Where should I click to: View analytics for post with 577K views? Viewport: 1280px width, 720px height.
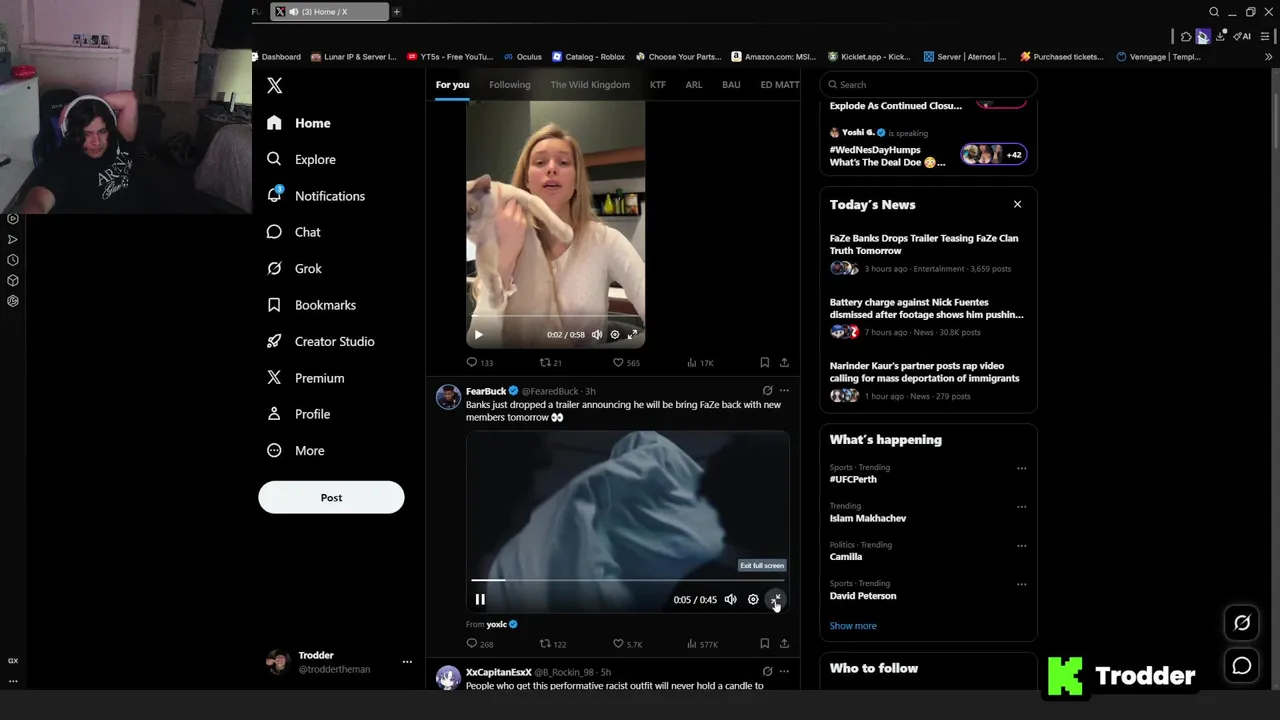[702, 645]
